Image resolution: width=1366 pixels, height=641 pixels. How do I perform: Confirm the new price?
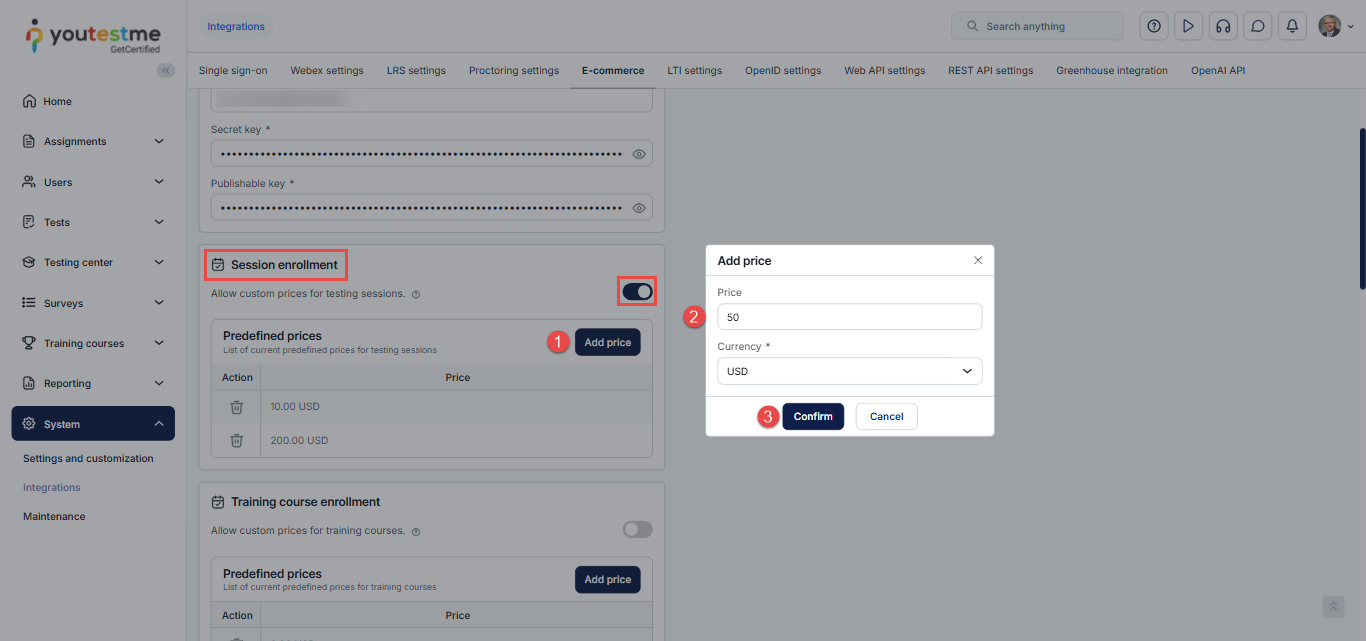[812, 416]
